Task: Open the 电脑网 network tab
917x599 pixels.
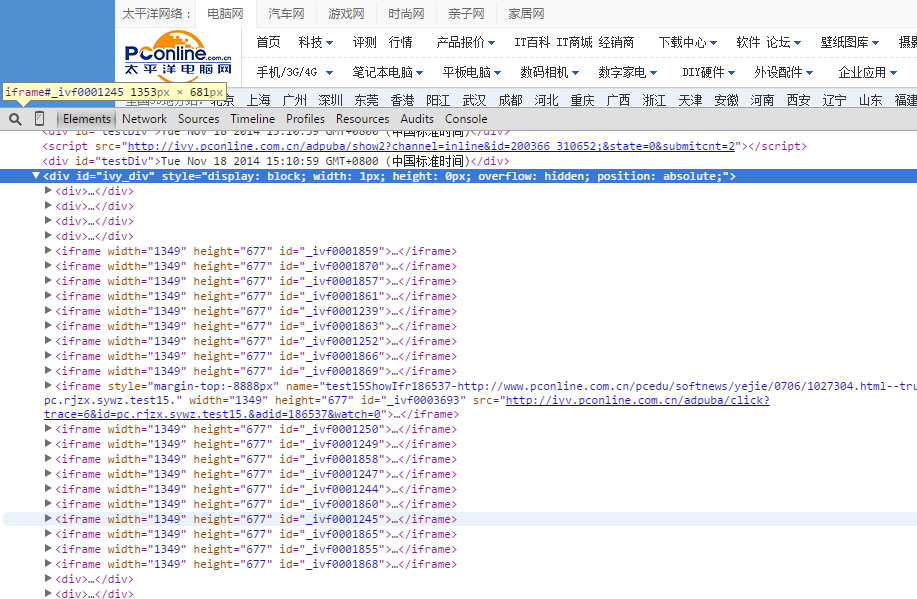Action: tap(225, 13)
